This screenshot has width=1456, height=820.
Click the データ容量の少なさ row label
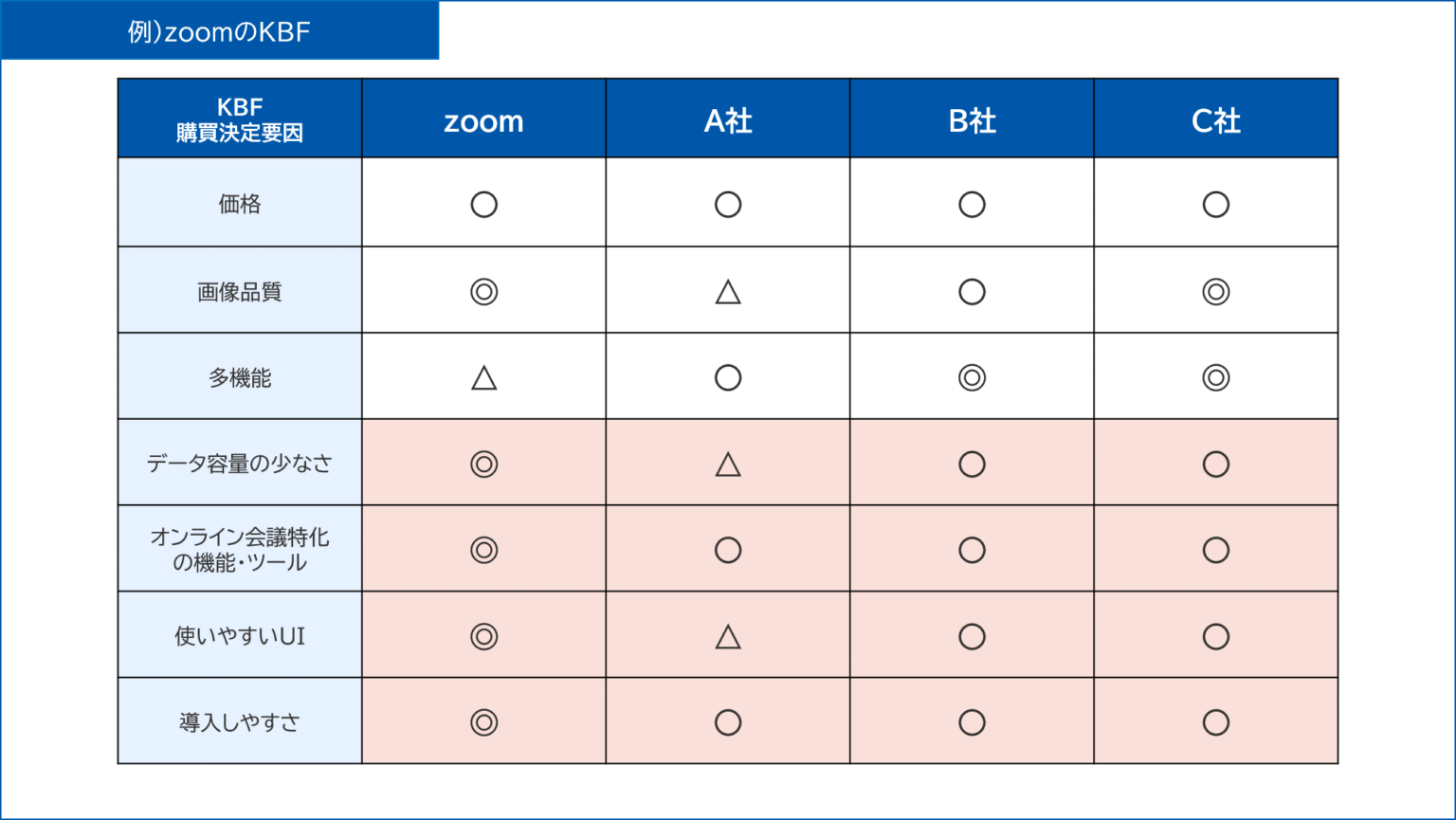pyautogui.click(x=240, y=464)
